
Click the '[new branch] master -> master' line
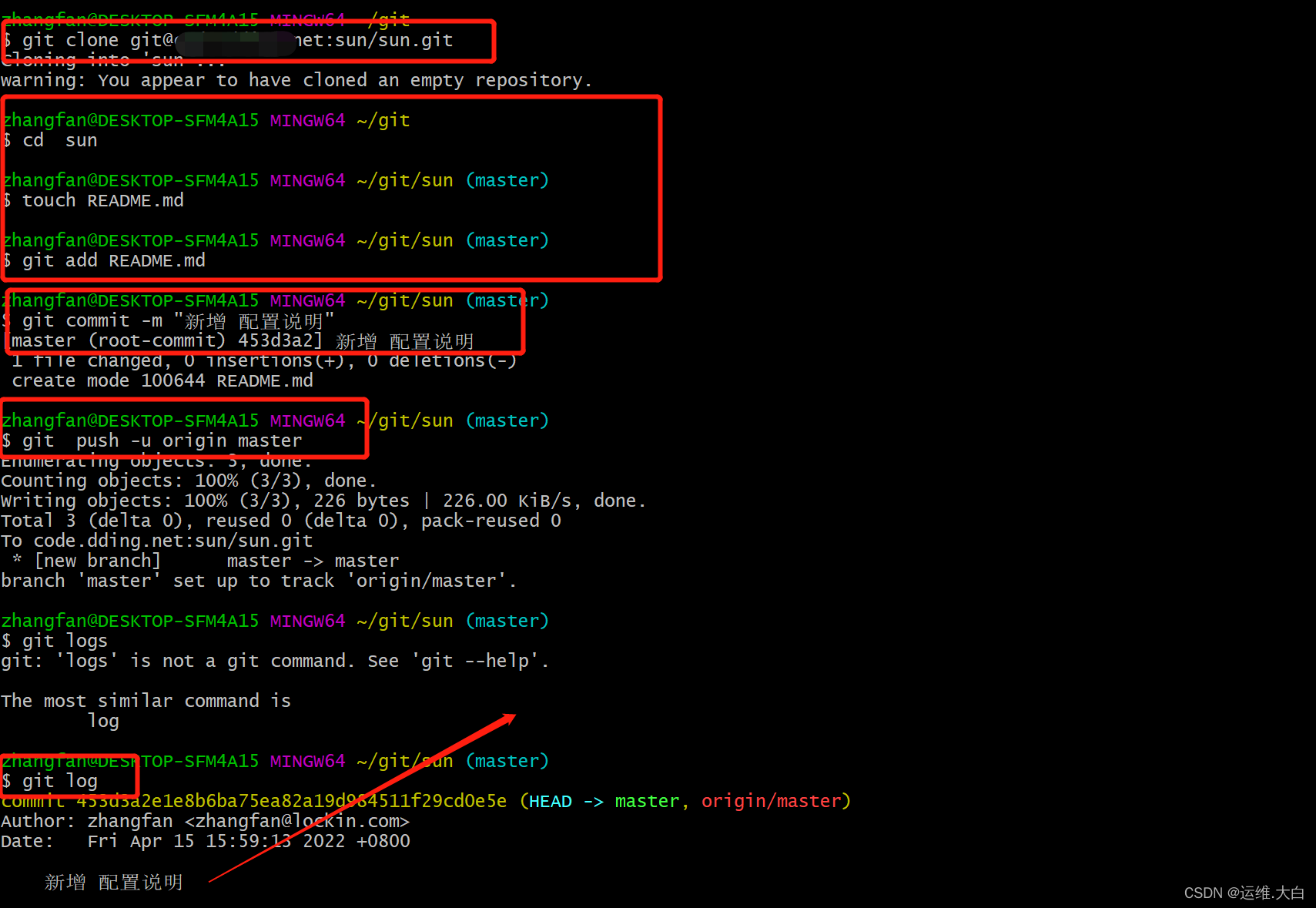point(206,561)
